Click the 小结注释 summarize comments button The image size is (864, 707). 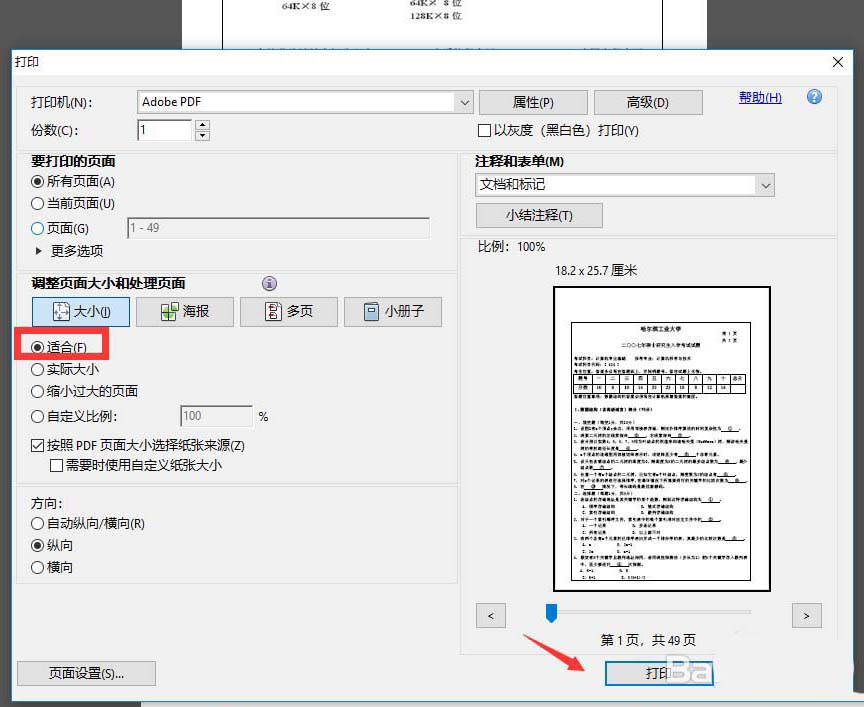click(539, 215)
